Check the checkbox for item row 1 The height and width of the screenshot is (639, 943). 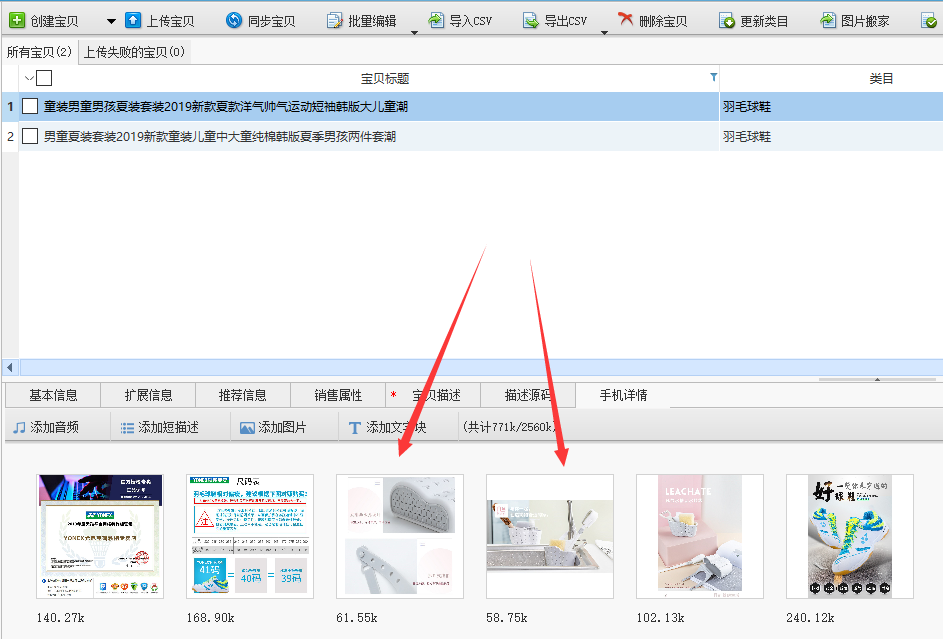[30, 106]
